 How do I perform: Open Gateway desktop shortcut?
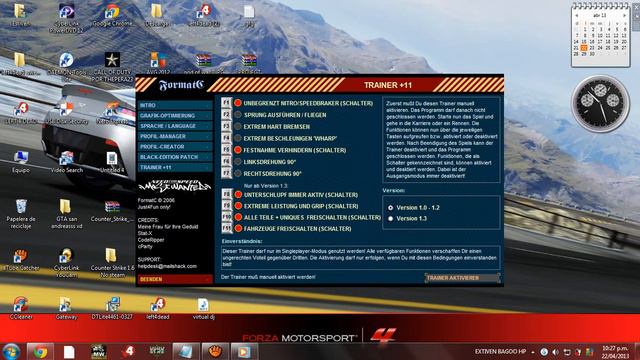[x=67, y=308]
